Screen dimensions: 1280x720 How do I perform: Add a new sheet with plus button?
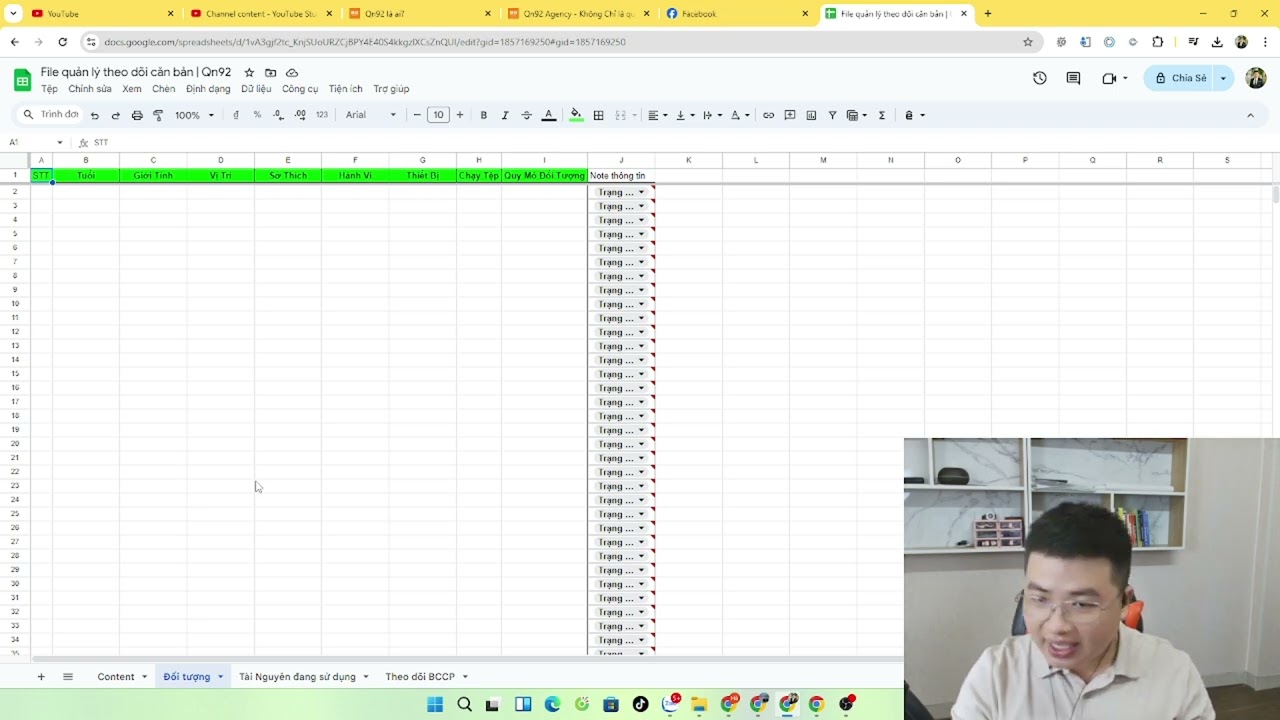tap(41, 677)
